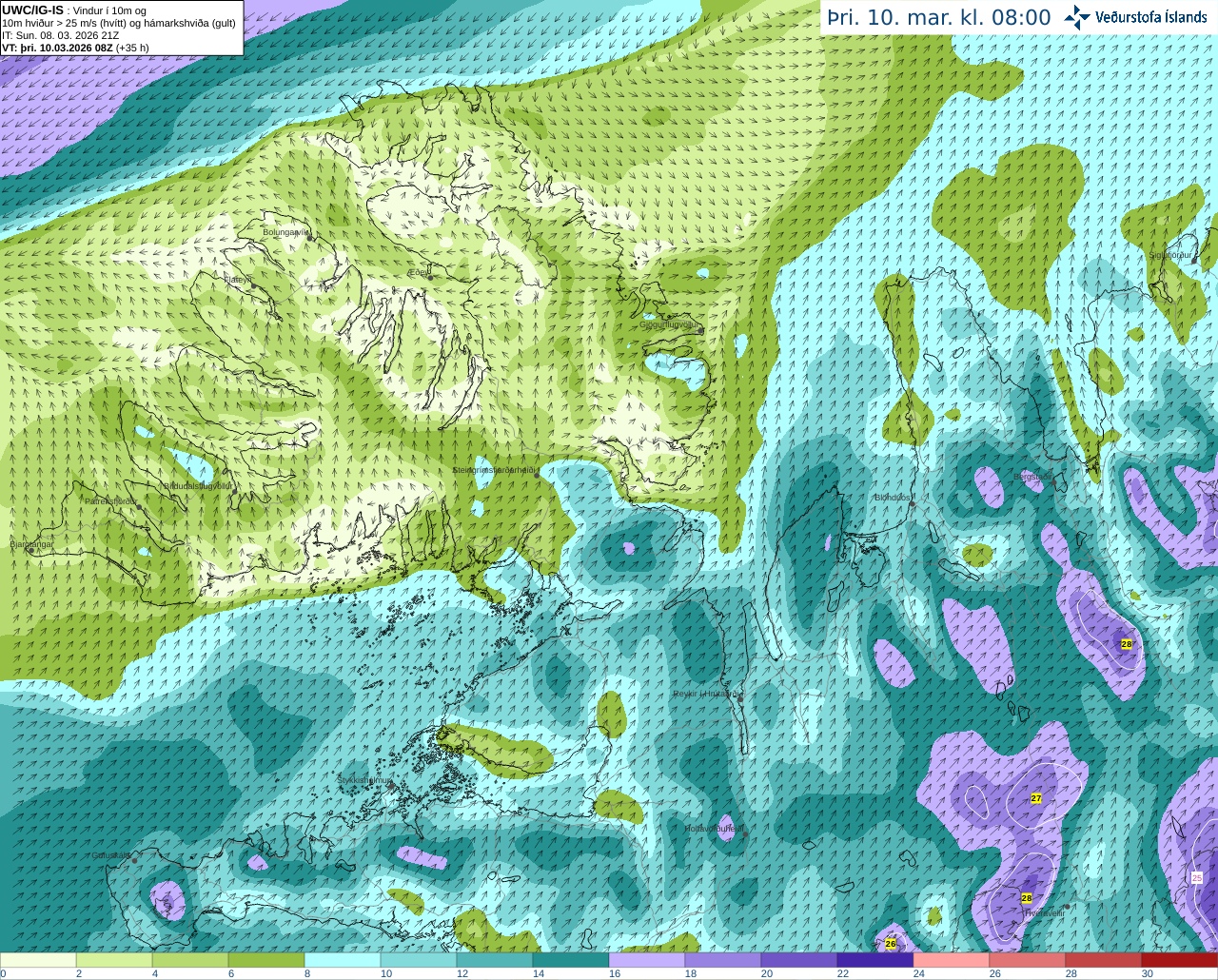Click the Veðurstofa Íslands compass logo icon
1218x980 pixels.
(1077, 17)
